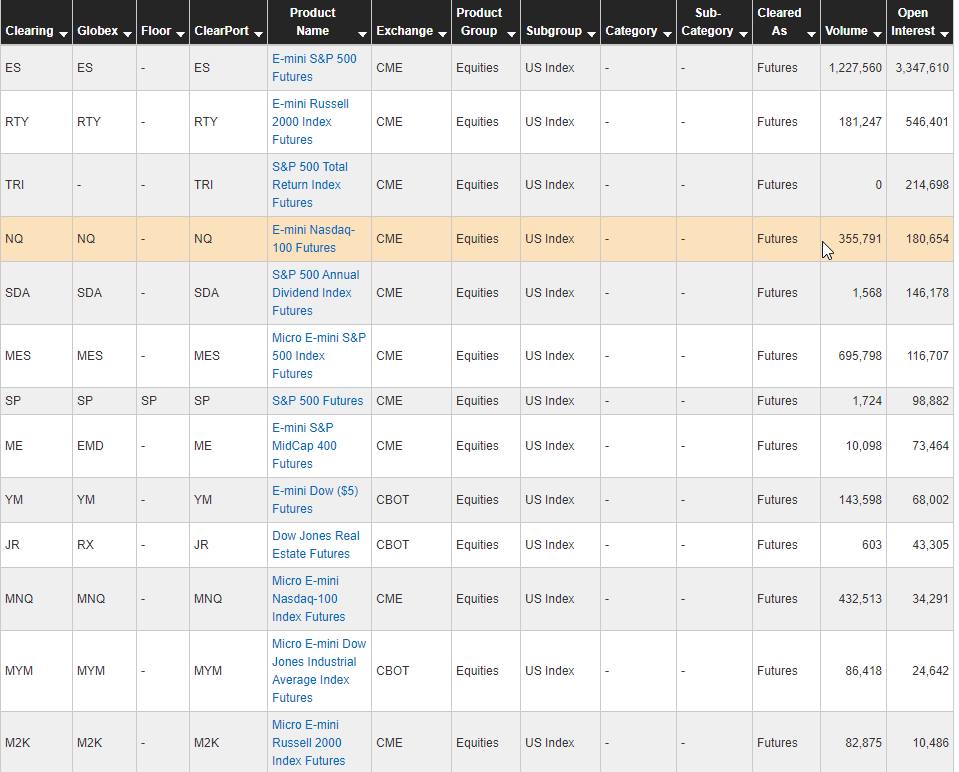This screenshot has height=772, width=959.
Task: Select NQ volume value 355,791
Action: click(860, 239)
